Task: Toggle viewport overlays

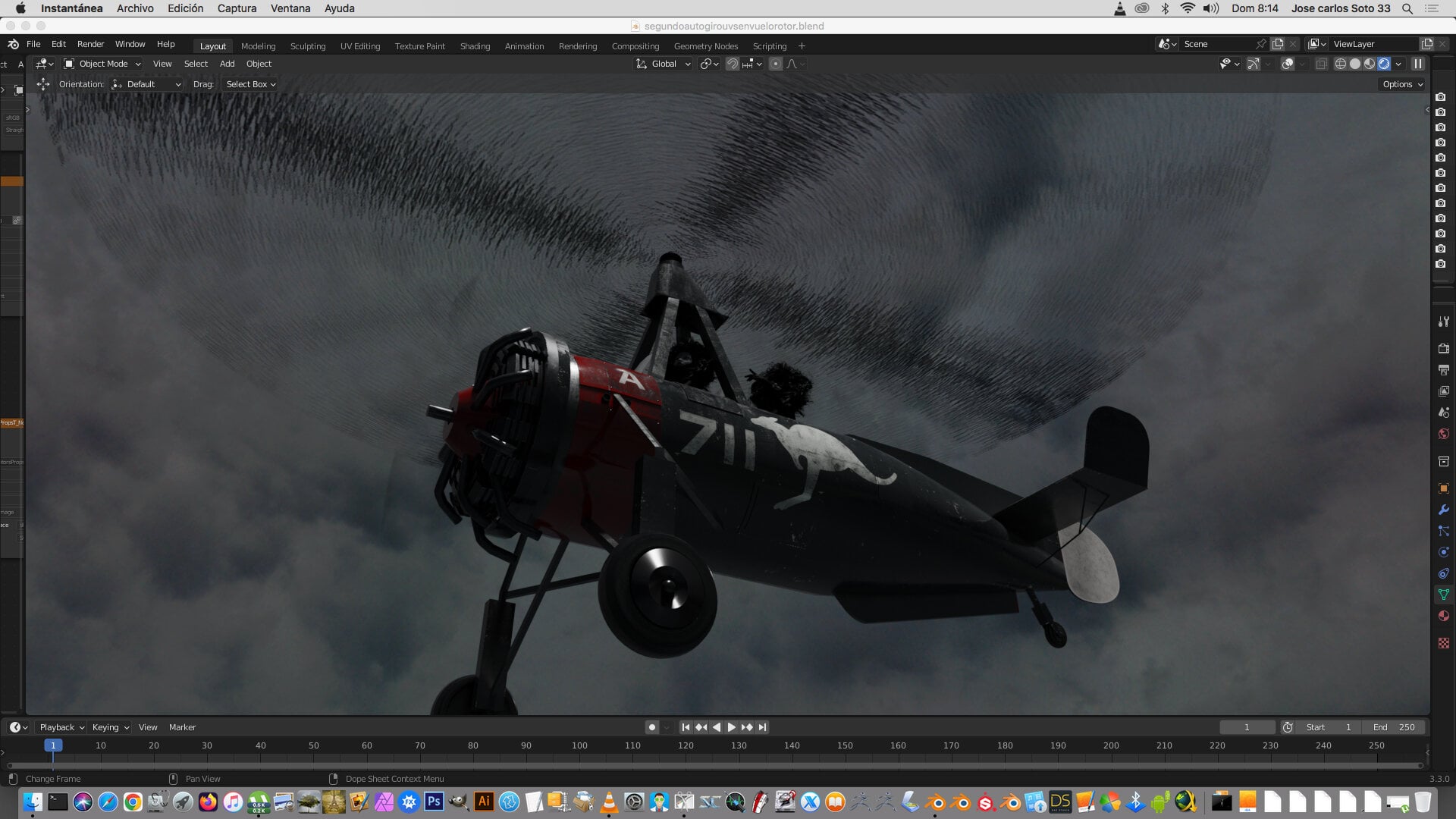Action: coord(1288,64)
